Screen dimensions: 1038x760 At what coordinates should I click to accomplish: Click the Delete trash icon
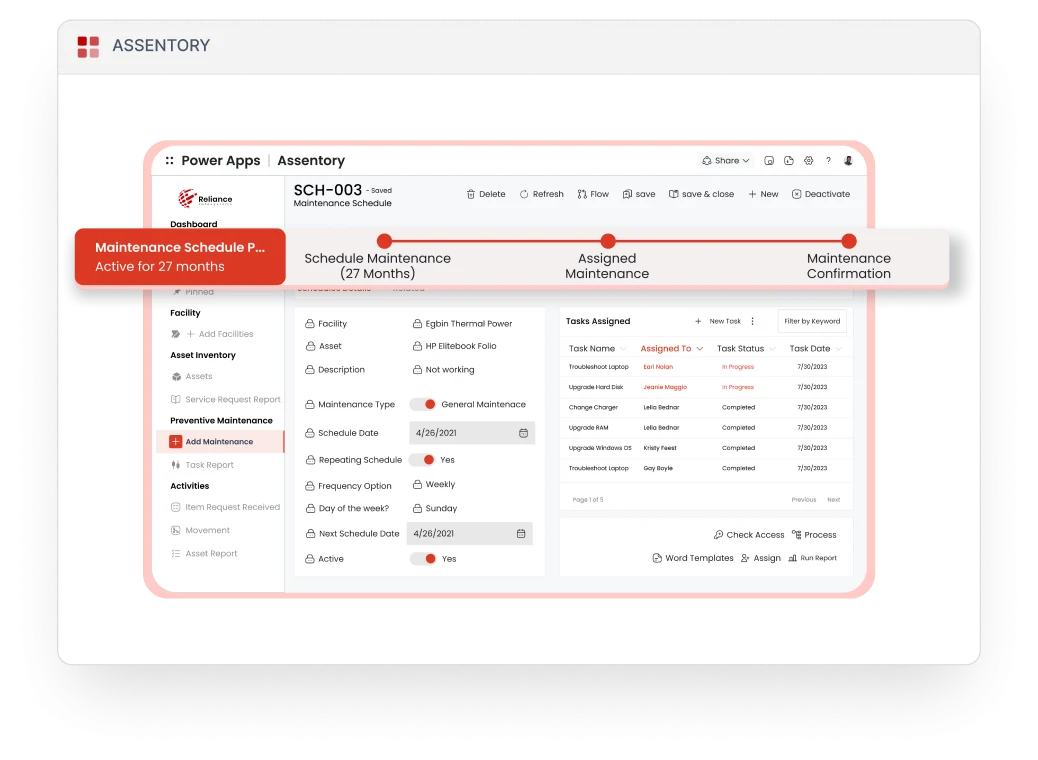[471, 194]
